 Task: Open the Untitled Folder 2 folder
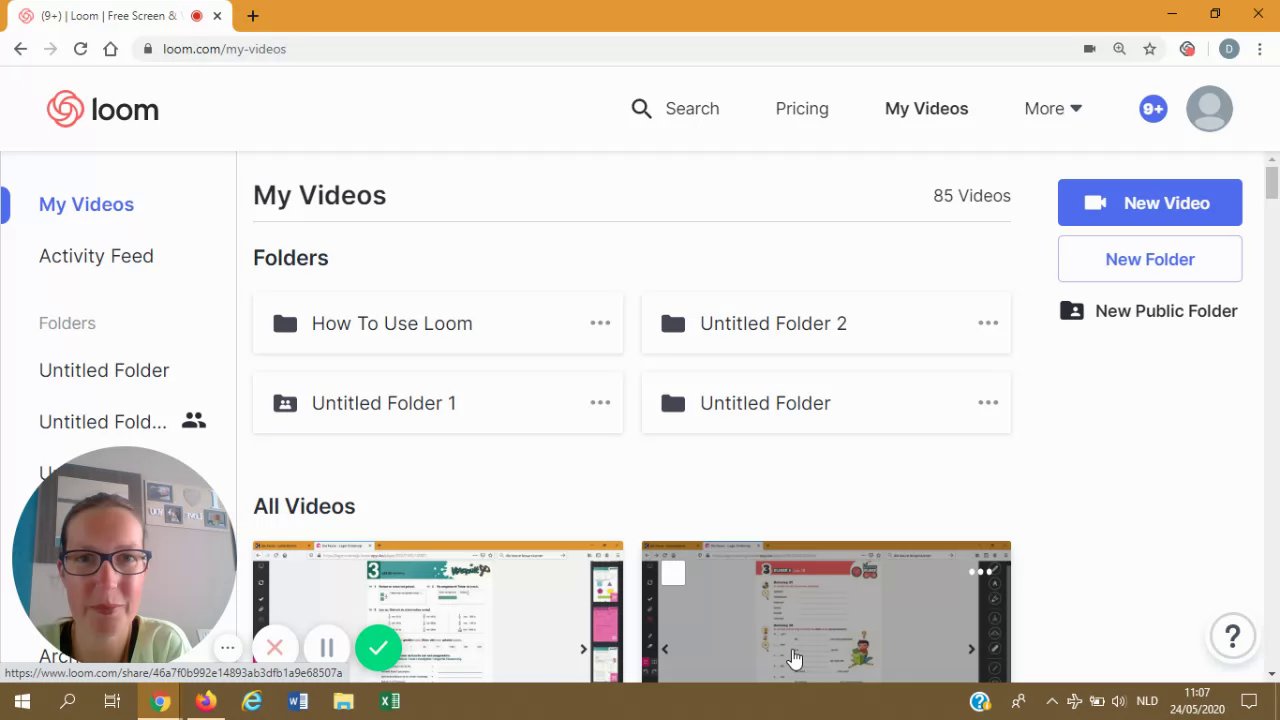(x=826, y=323)
